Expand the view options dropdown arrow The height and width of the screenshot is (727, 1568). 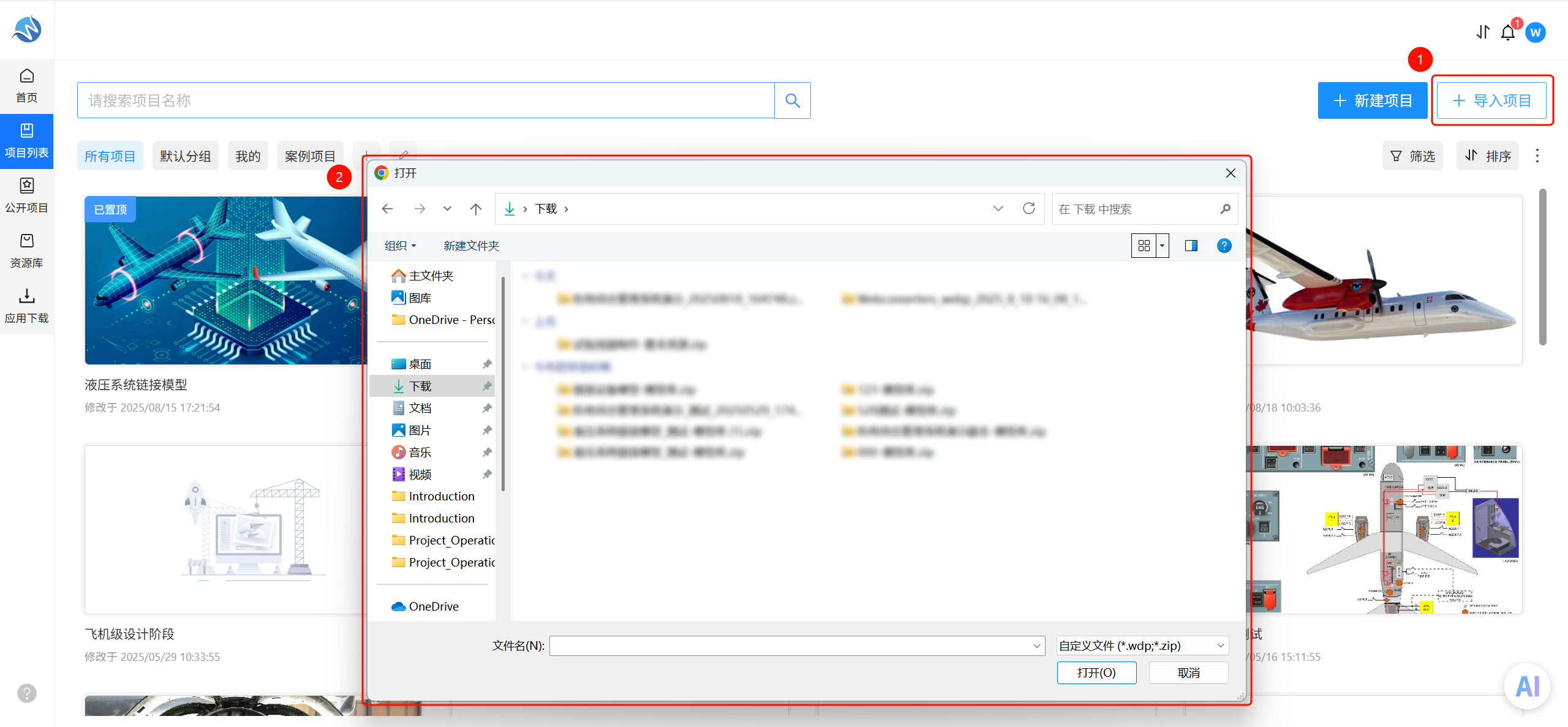click(x=1162, y=246)
